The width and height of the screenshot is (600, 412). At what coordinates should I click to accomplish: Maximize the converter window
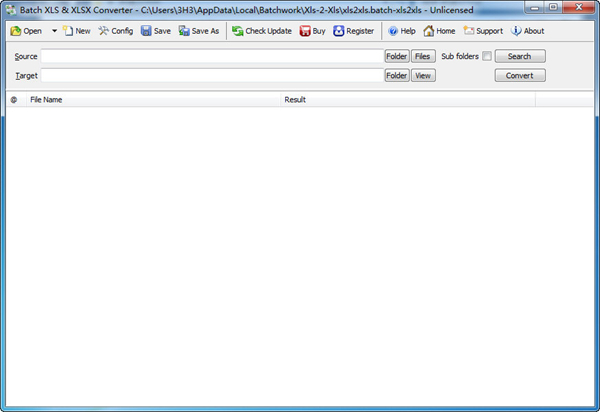coord(553,7)
